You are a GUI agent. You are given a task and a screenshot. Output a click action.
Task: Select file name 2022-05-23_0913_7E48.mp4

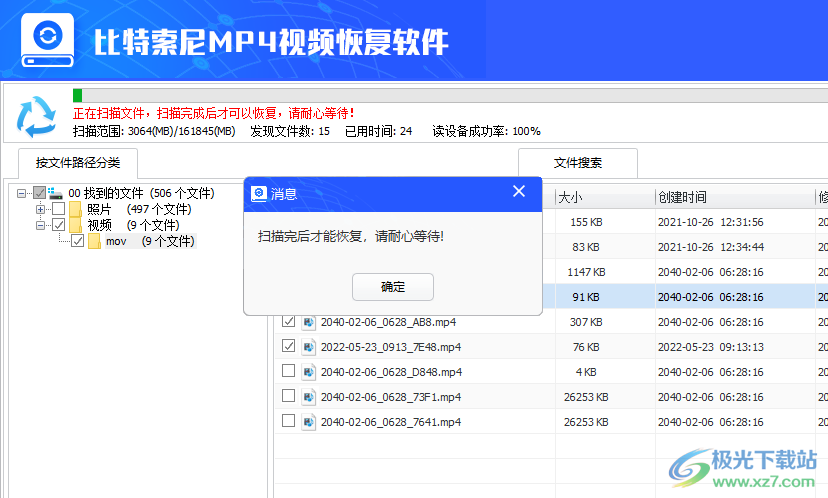tap(391, 347)
